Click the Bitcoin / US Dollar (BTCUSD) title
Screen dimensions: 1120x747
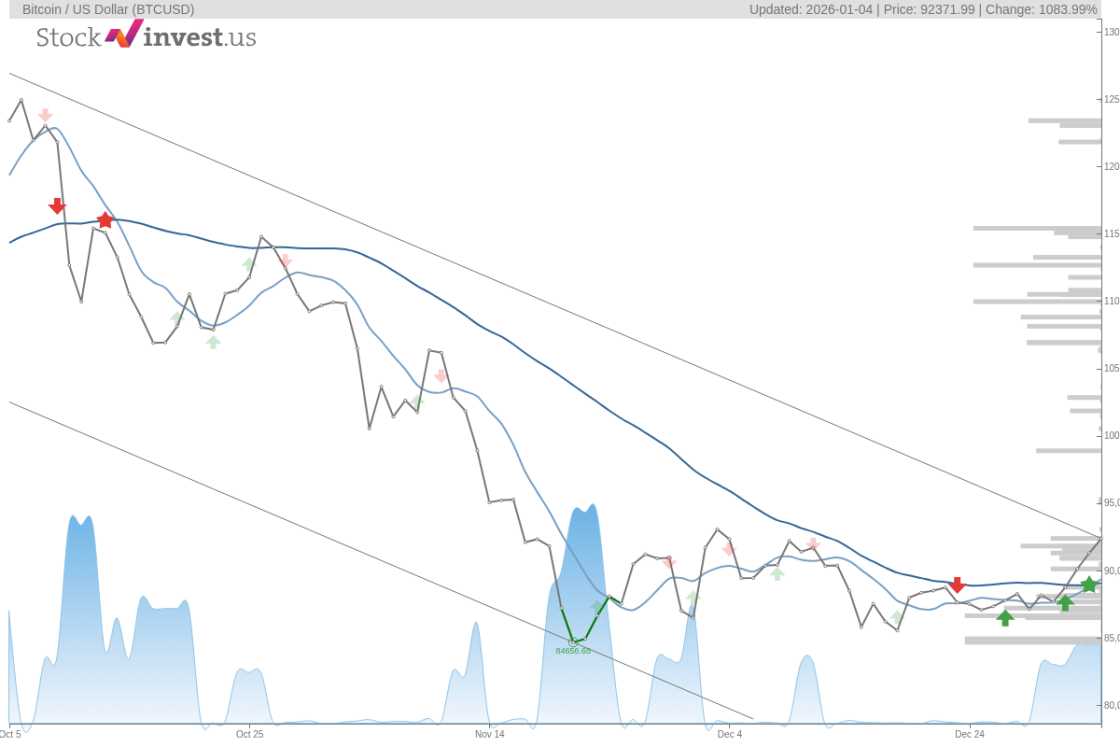(x=108, y=9)
